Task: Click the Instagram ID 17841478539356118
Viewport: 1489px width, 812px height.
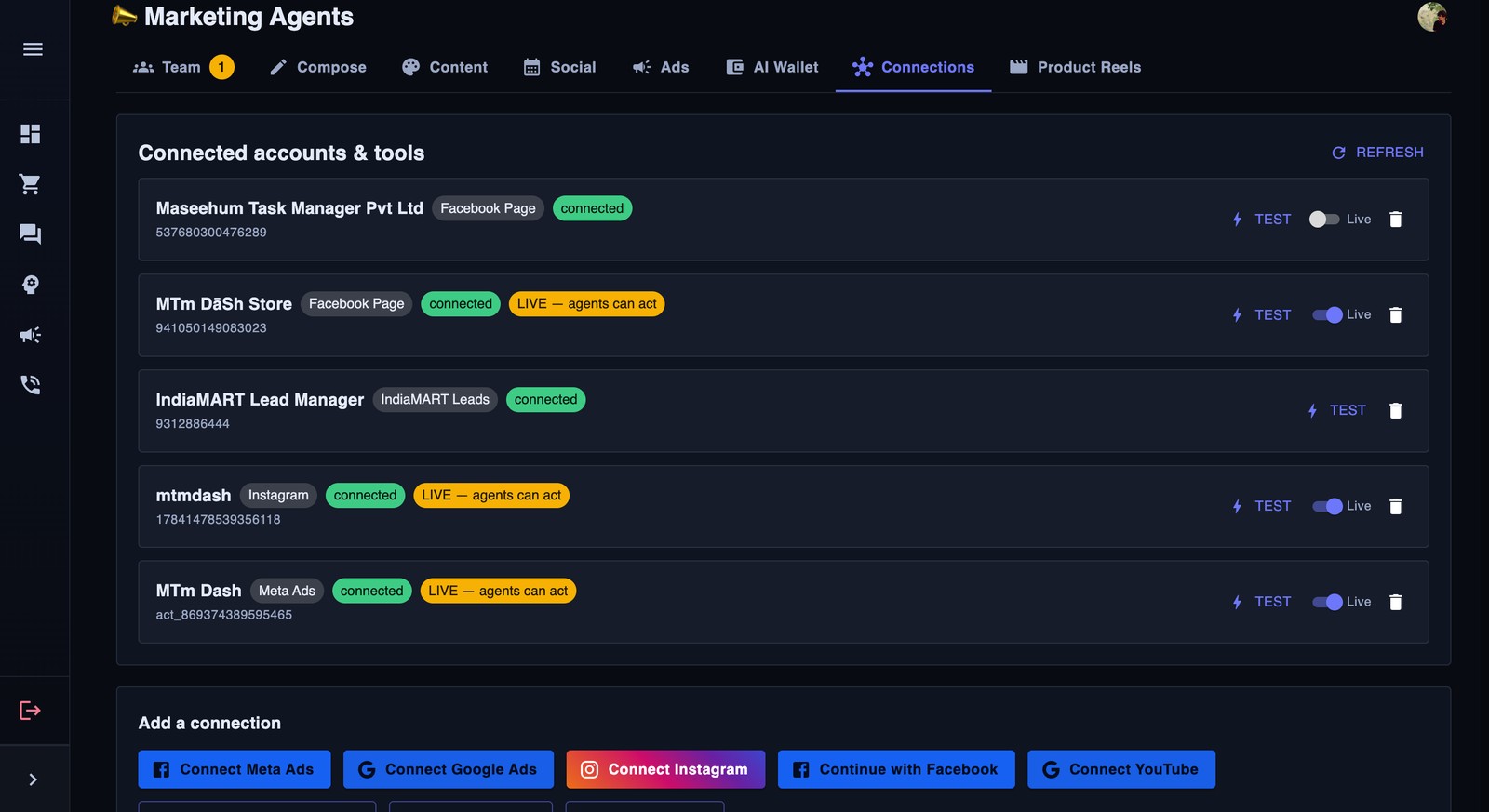Action: pyautogui.click(x=218, y=520)
